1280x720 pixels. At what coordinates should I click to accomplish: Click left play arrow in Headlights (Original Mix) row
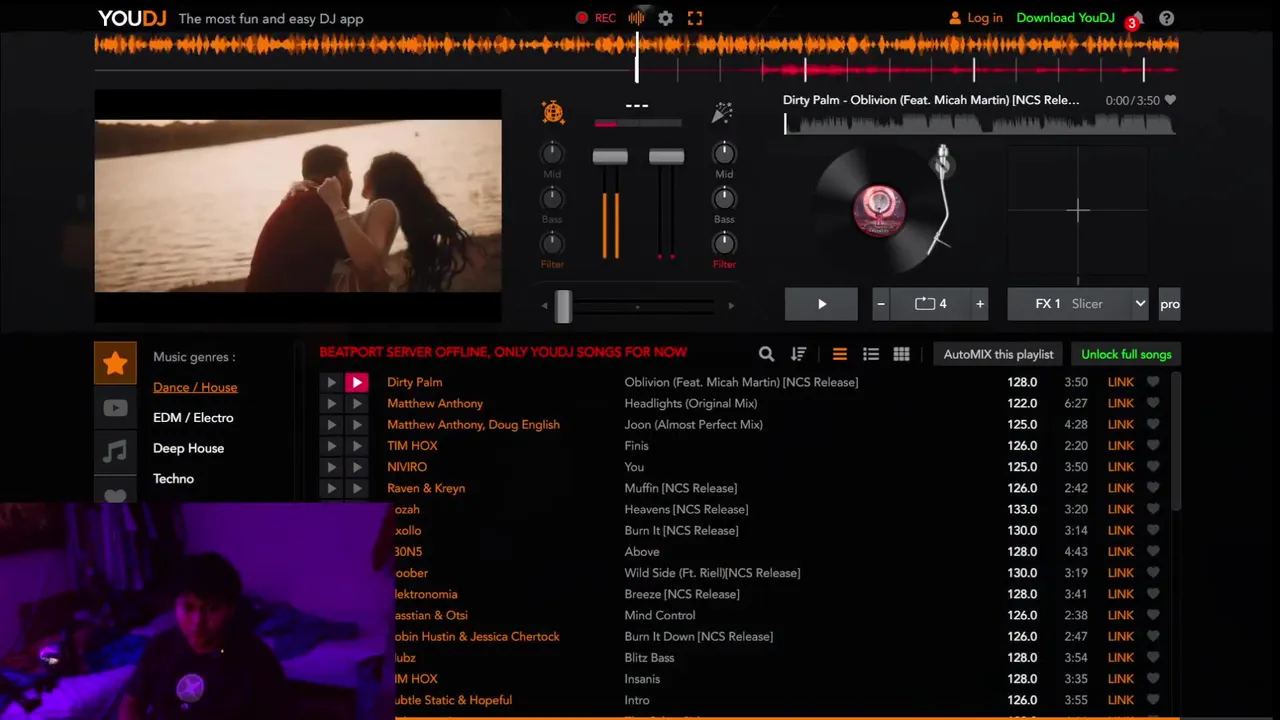[x=331, y=403]
